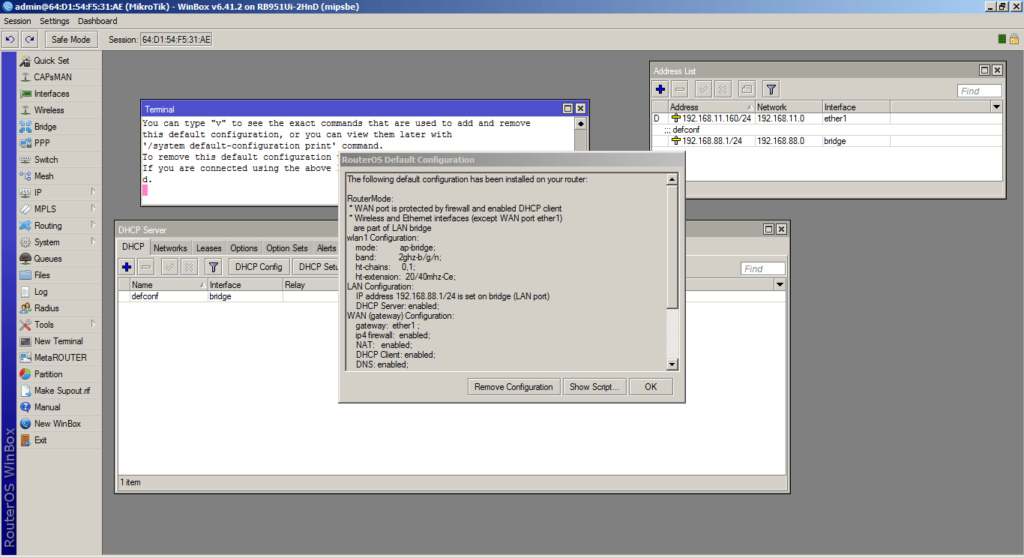Add new entry in Address List
Image resolution: width=1024 pixels, height=558 pixels.
[660, 90]
